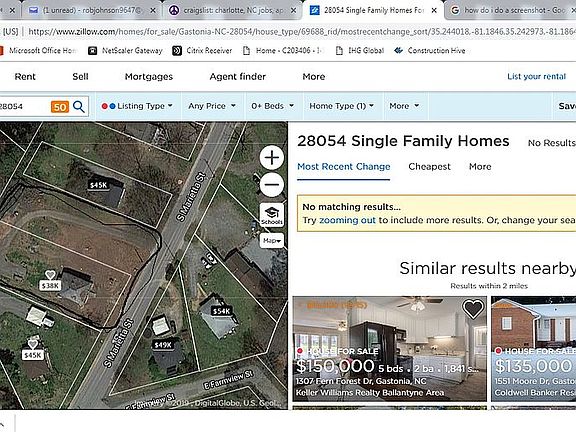
Task: Click the List your rental link
Action: click(x=536, y=76)
